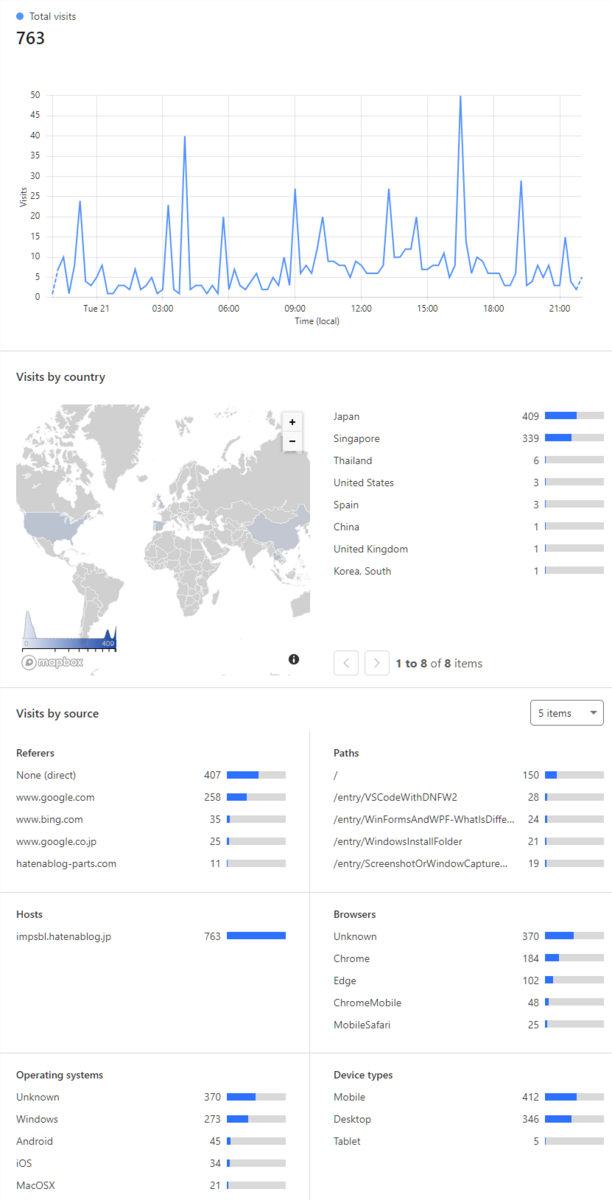Go to previous page of countries
The image size is (612, 1200).
point(346,663)
